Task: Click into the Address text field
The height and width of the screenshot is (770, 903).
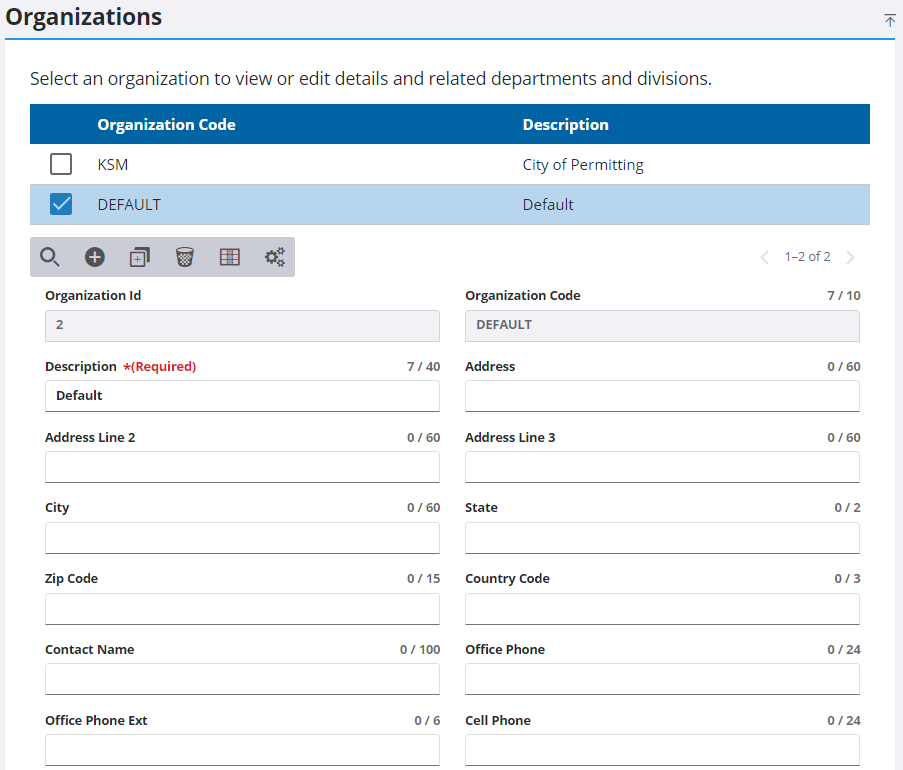Action: pos(662,396)
